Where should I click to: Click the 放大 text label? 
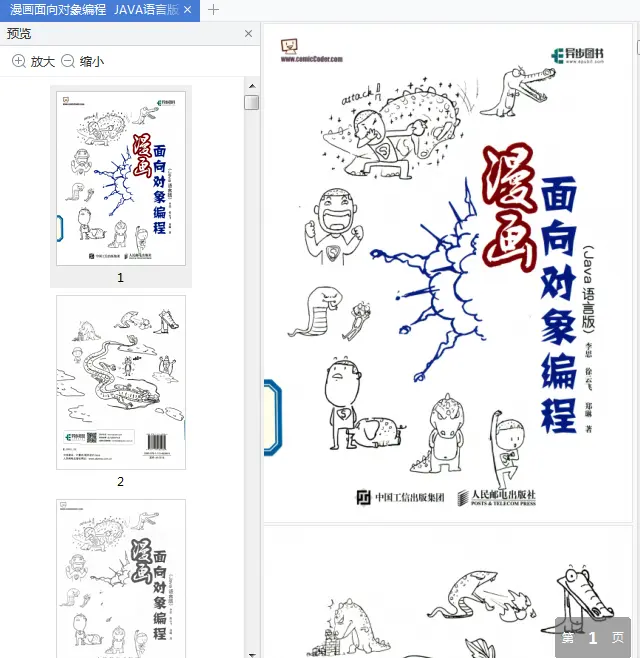pos(43,62)
